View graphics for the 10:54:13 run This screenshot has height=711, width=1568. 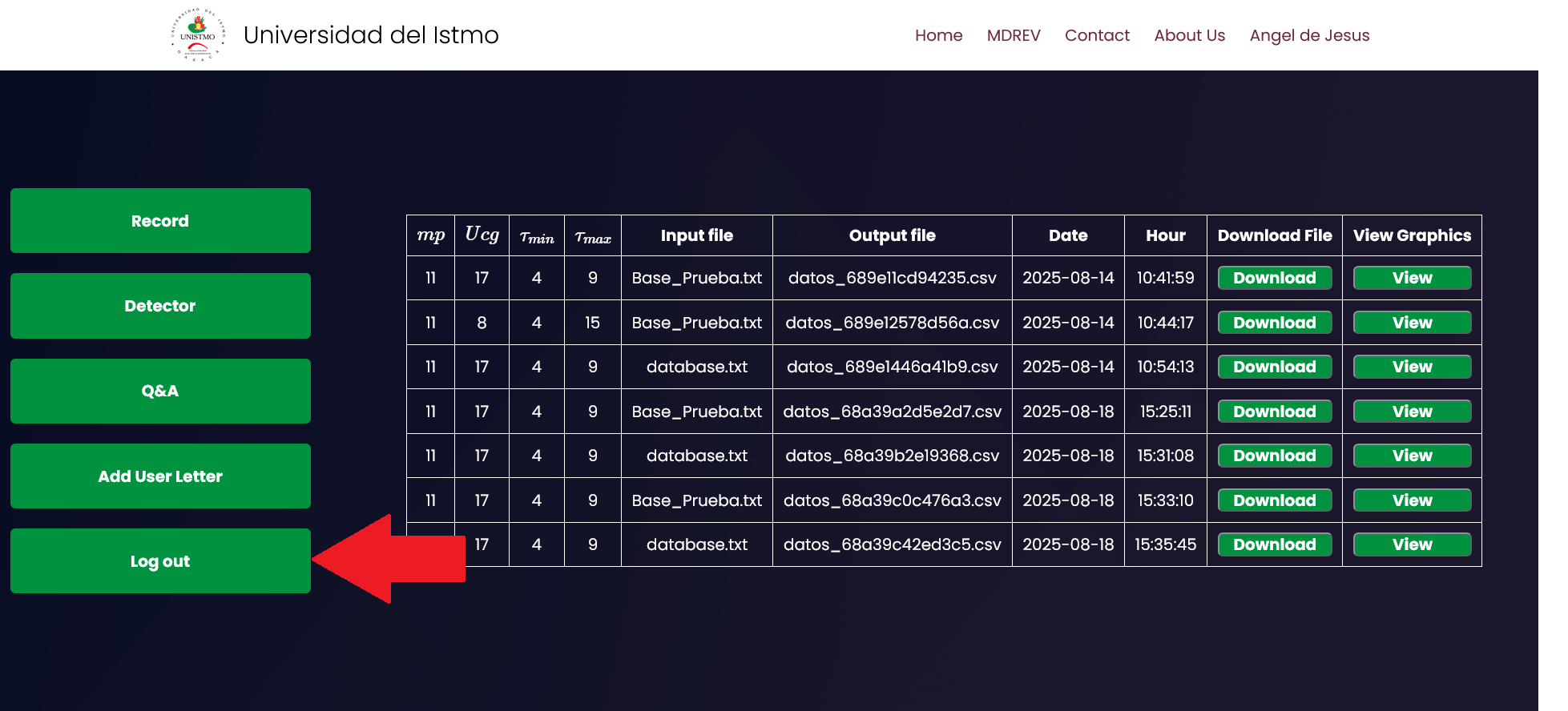(1412, 367)
